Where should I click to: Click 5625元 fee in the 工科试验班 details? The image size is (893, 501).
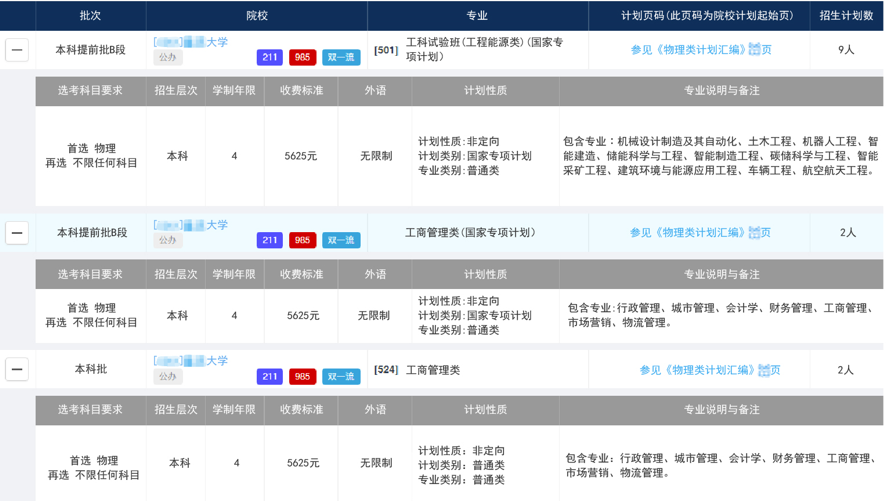pyautogui.click(x=301, y=156)
